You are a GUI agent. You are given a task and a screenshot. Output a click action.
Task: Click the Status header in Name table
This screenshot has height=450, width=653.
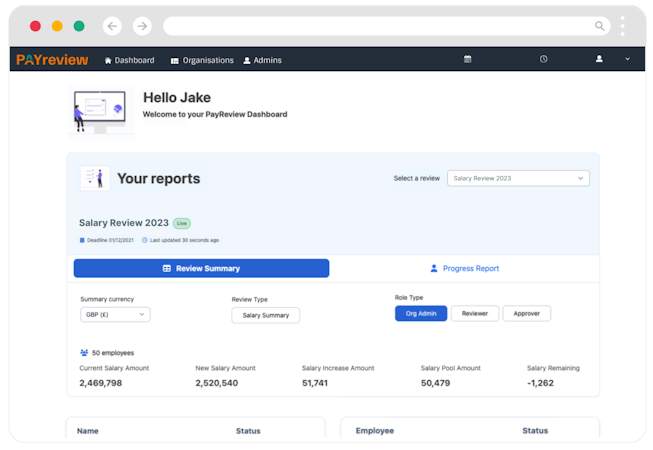coord(248,431)
